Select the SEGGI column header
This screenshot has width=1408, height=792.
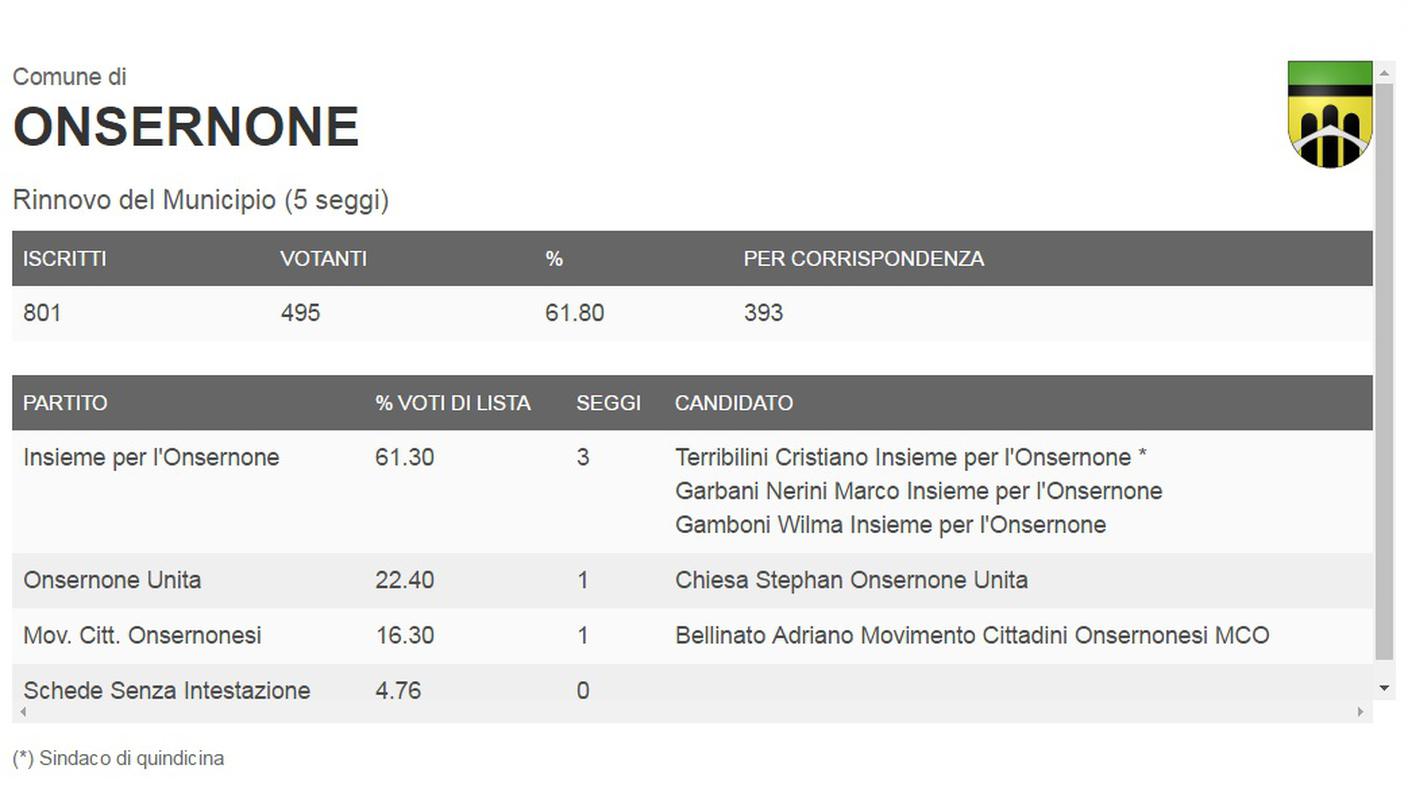coord(608,403)
